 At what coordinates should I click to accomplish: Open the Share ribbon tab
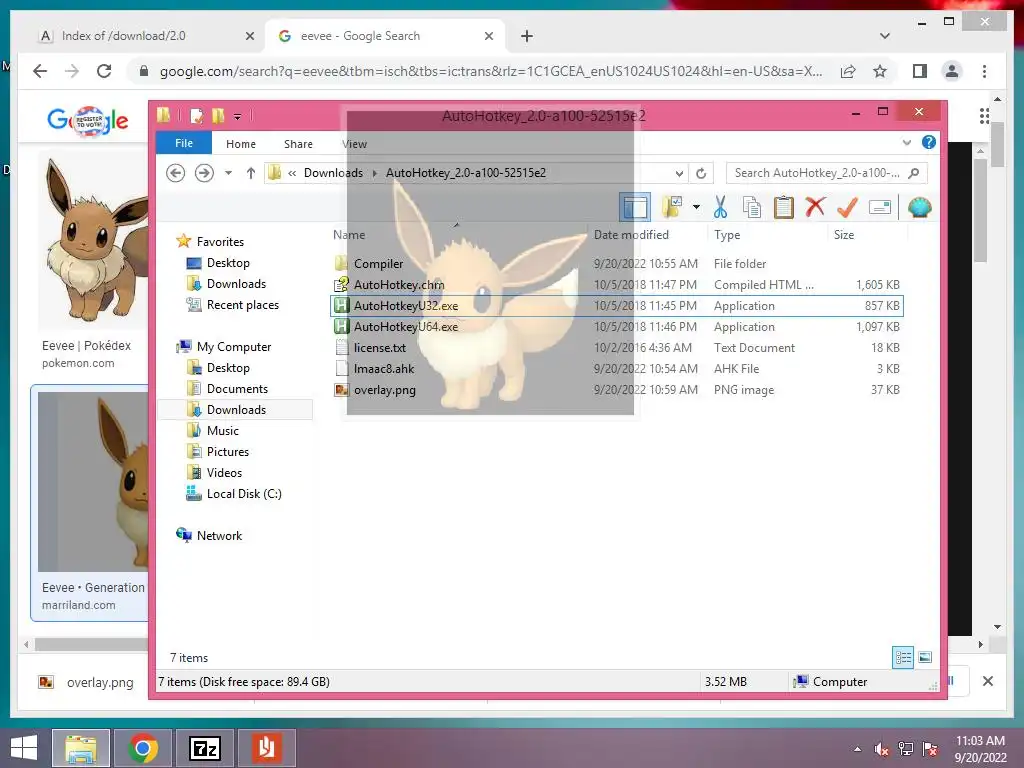[x=298, y=144]
